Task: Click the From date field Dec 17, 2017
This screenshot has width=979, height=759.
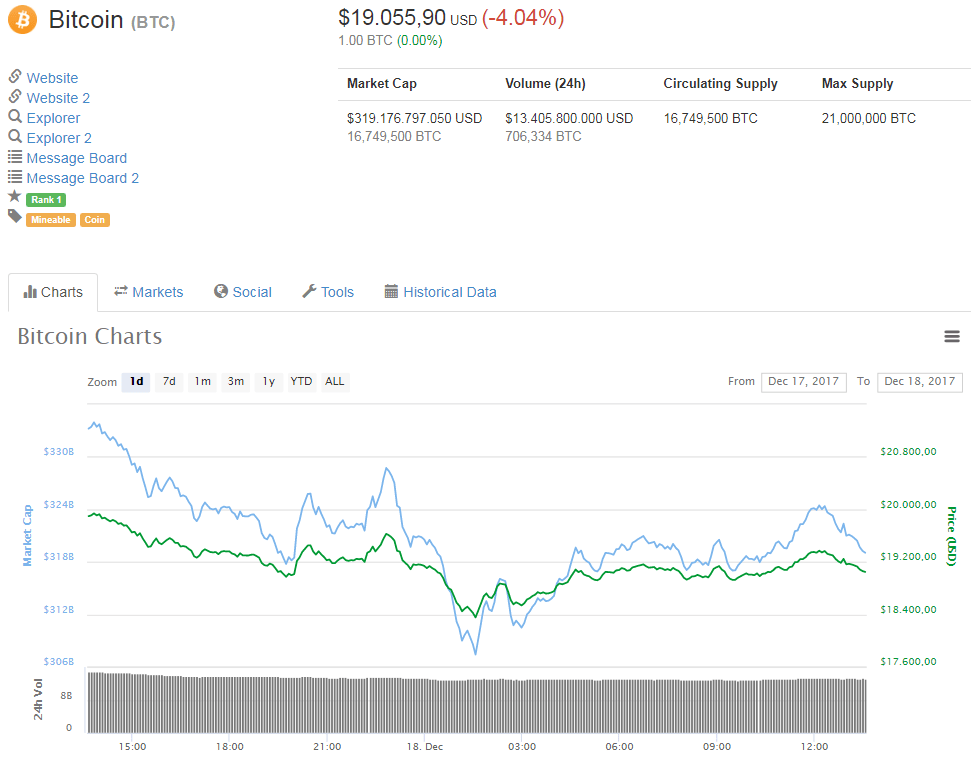Action: 804,382
